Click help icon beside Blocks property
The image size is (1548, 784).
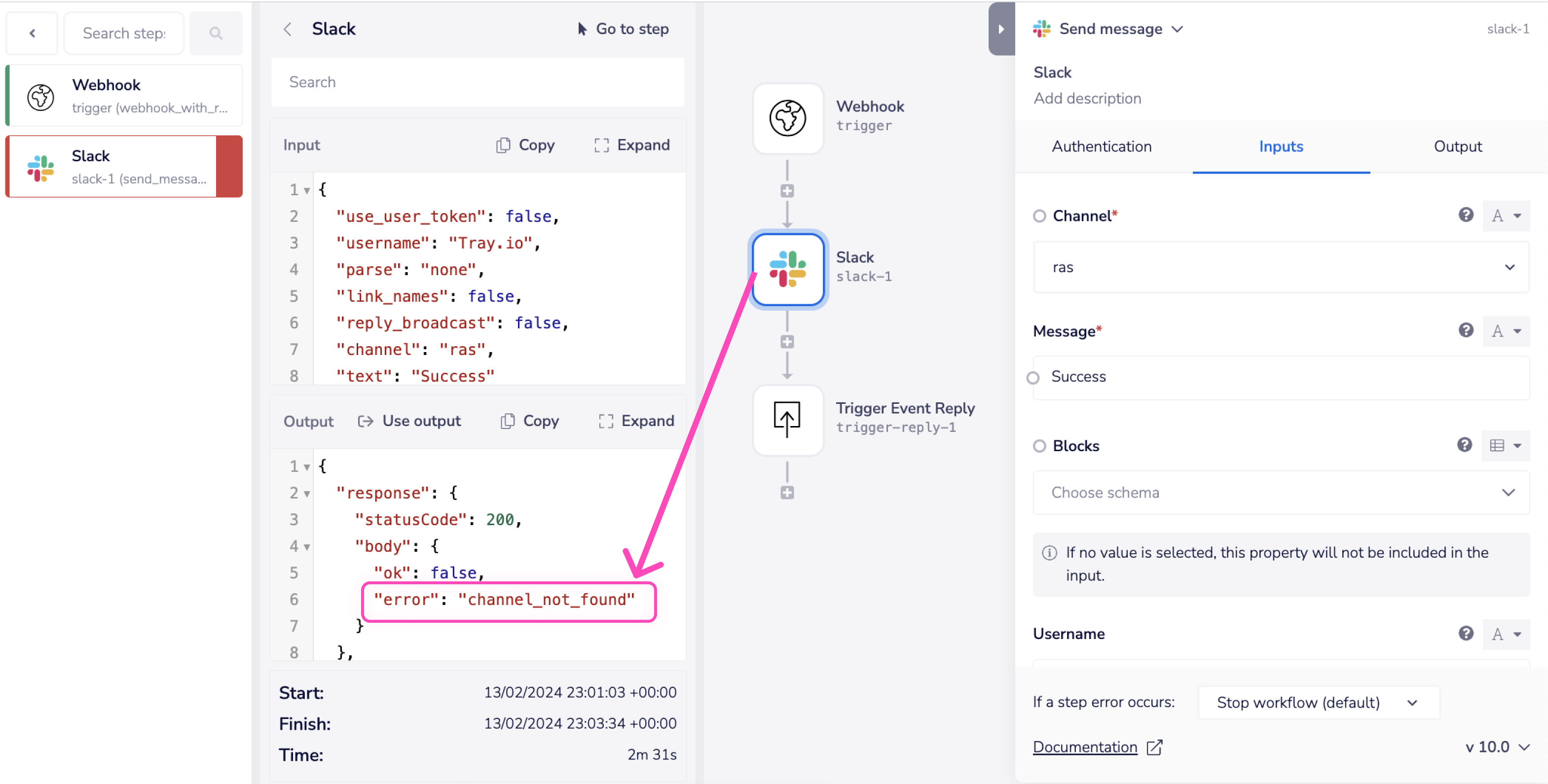click(x=1465, y=445)
